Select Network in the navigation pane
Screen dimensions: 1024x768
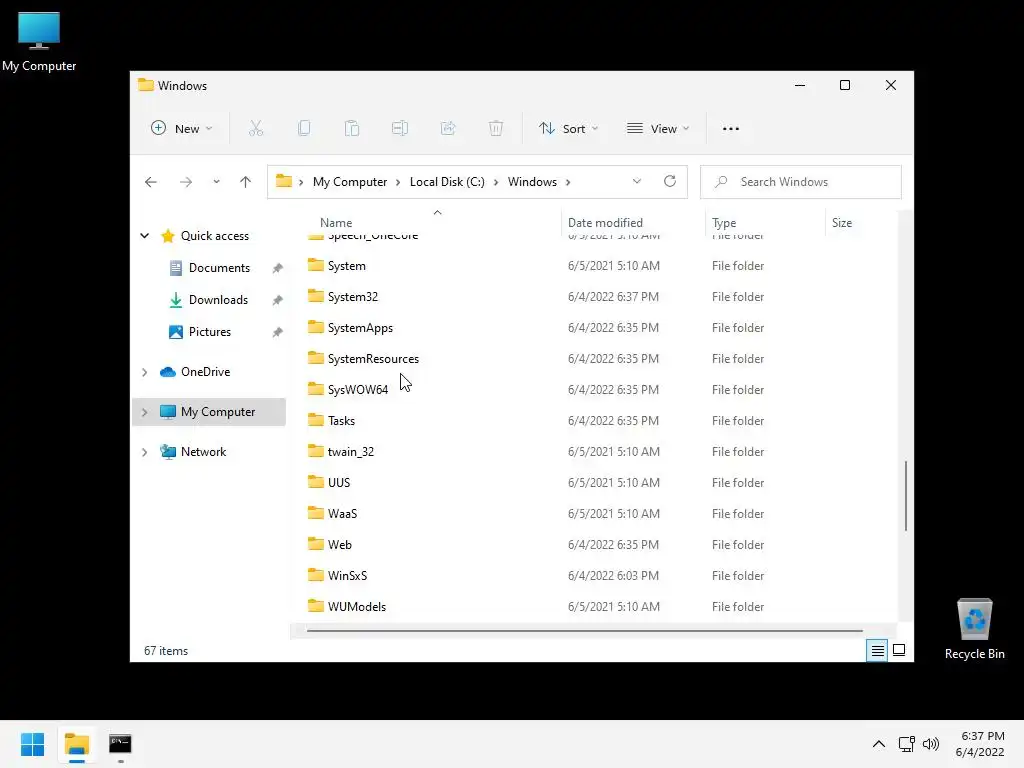tap(203, 452)
